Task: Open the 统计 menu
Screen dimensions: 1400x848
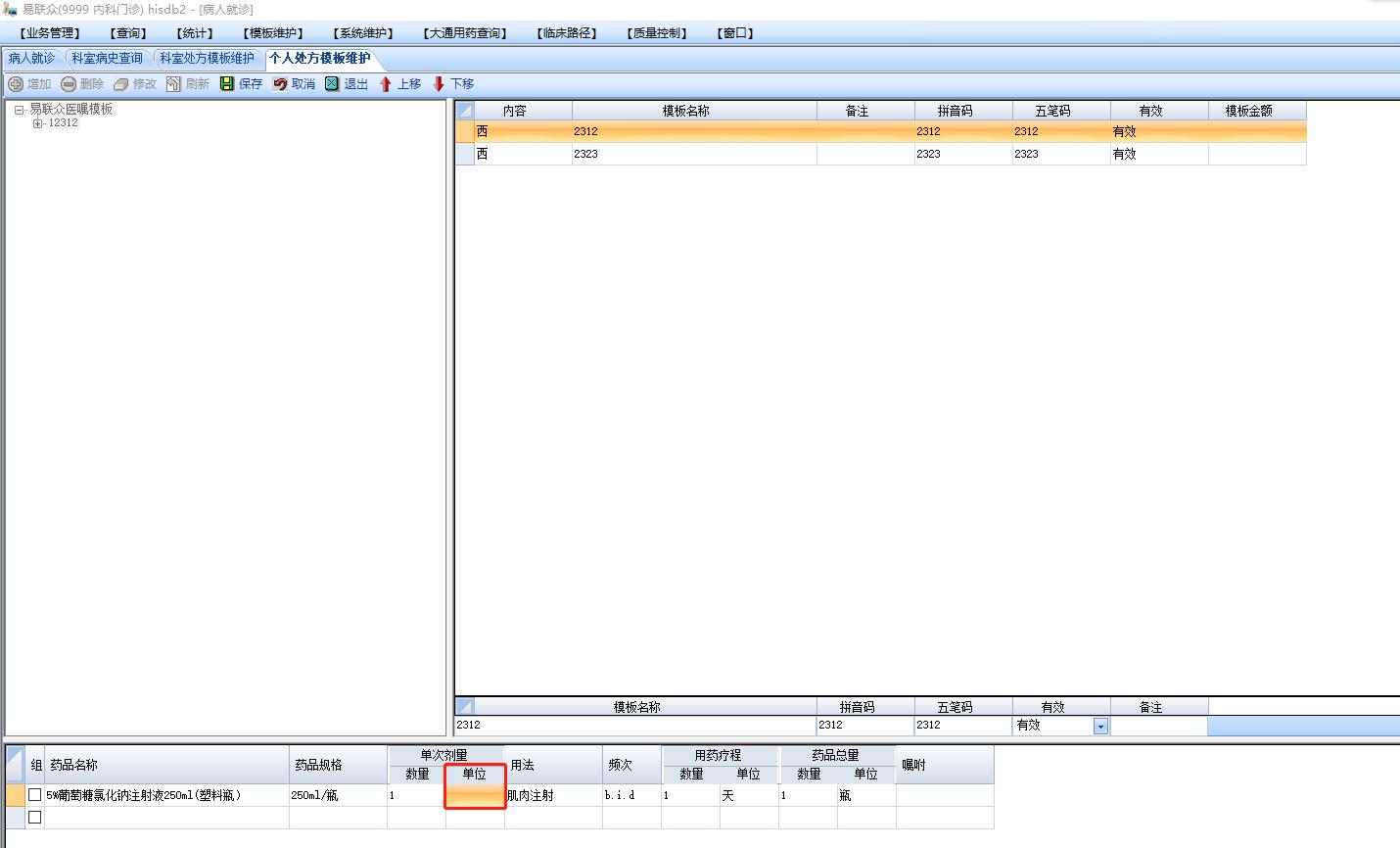Action: point(195,33)
